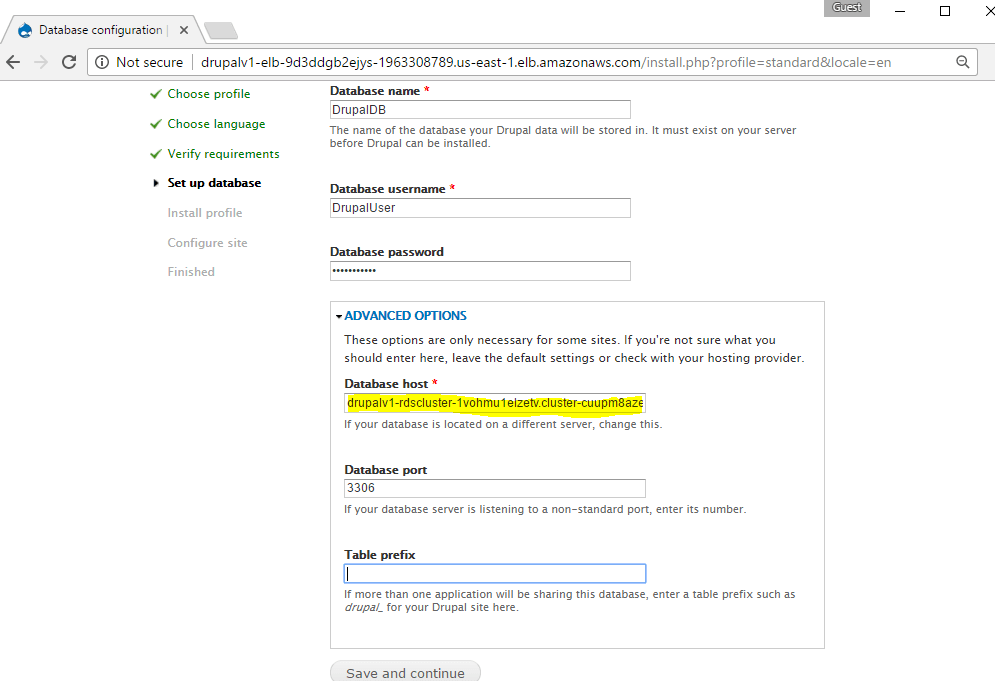Viewport: 995px width, 681px height.
Task: Focus the Table prefix input
Action: click(x=495, y=574)
